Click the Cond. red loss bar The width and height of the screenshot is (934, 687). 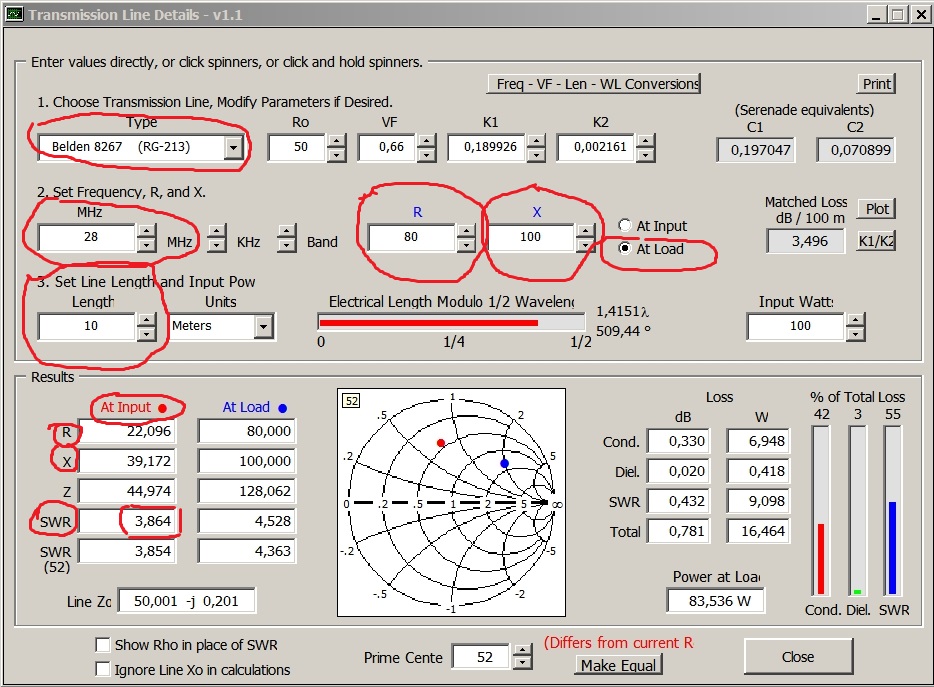click(821, 559)
